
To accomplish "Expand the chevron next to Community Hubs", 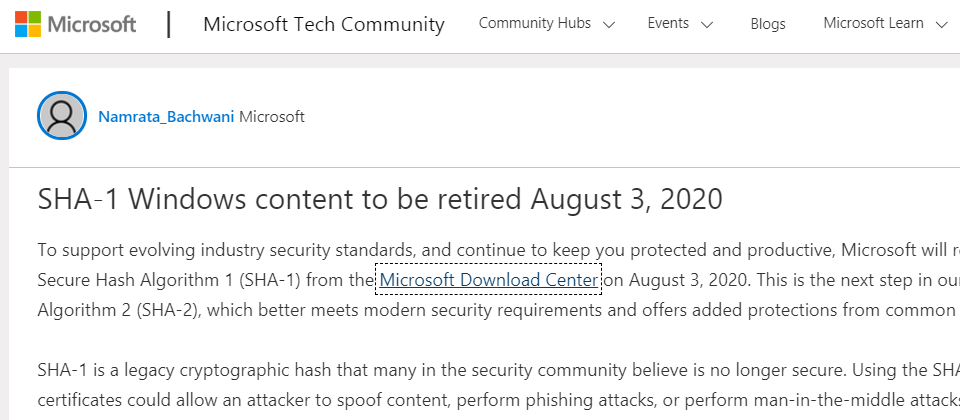I will click(x=608, y=25).
